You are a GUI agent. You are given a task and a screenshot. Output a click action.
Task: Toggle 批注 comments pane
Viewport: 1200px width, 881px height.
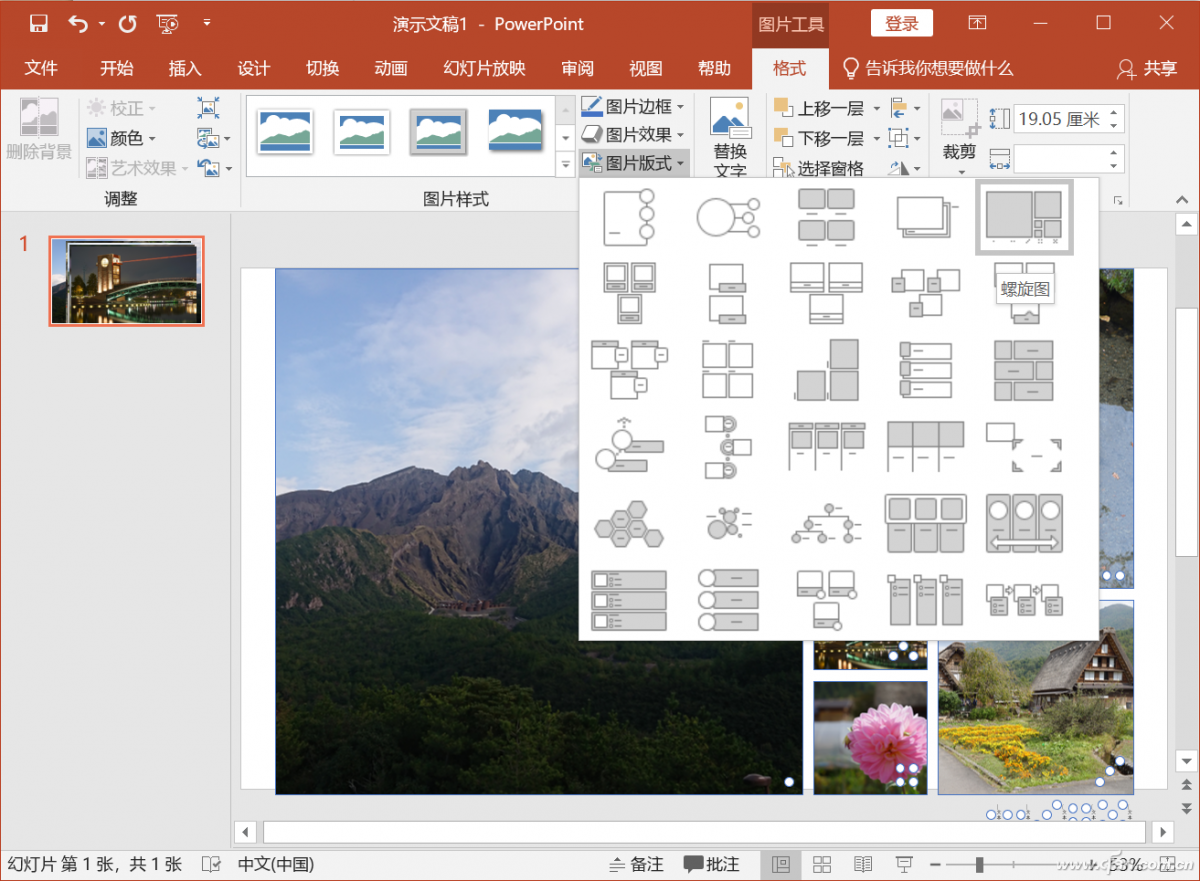712,864
